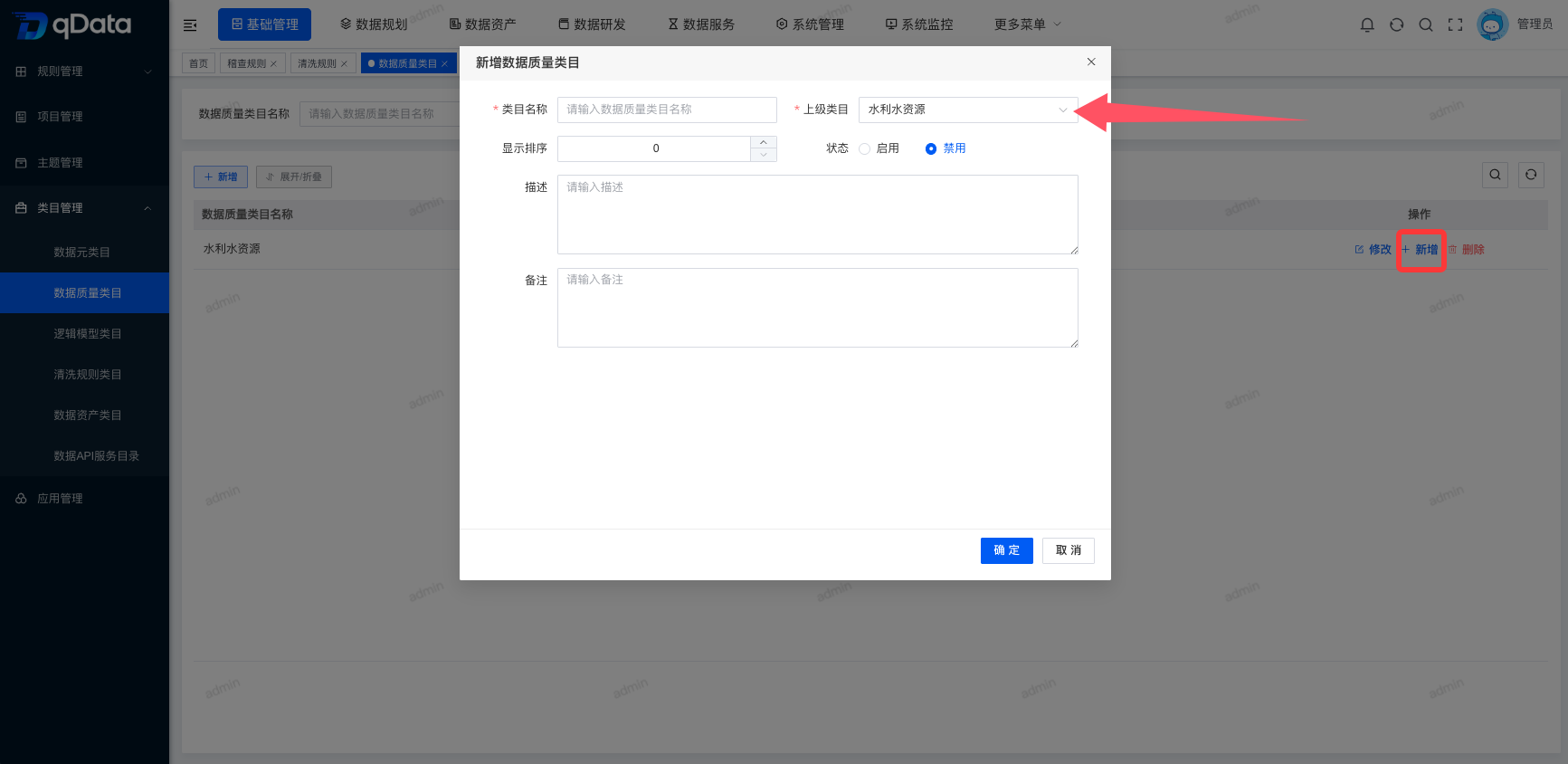Click the 水利水资源 table row name

tap(232, 249)
